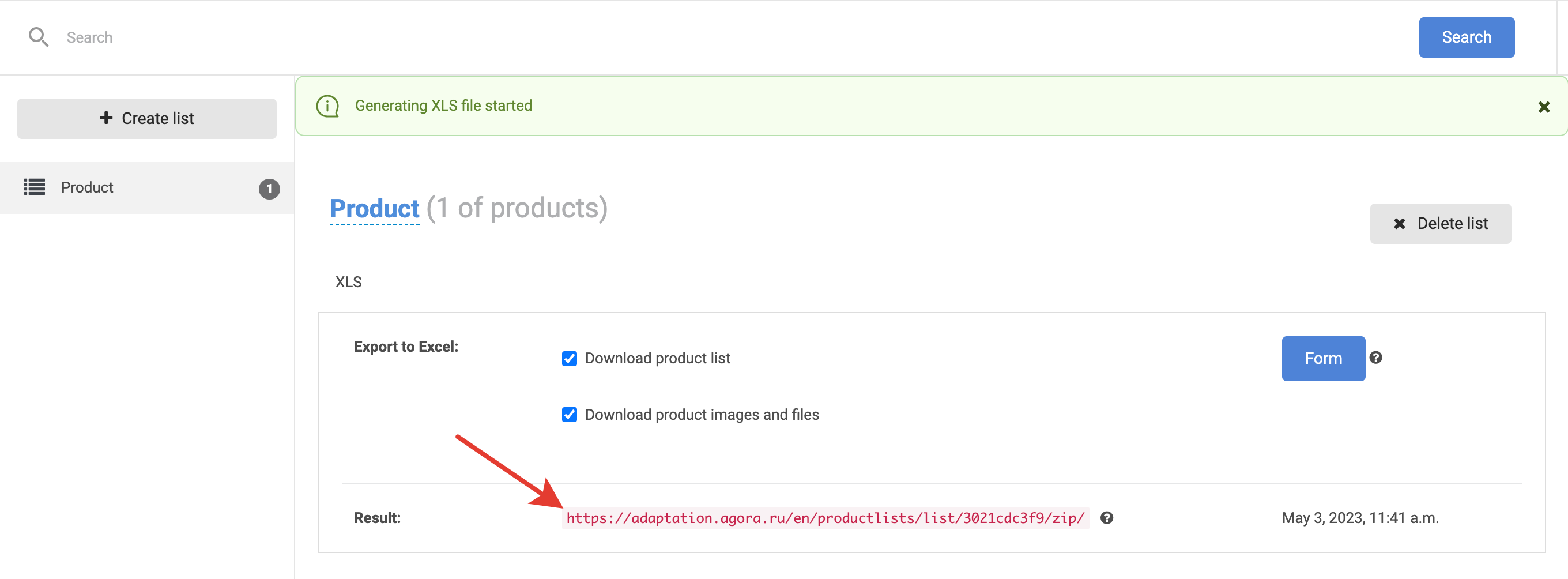Click the Product list title to rename
This screenshot has width=1568, height=579.
coord(374,208)
